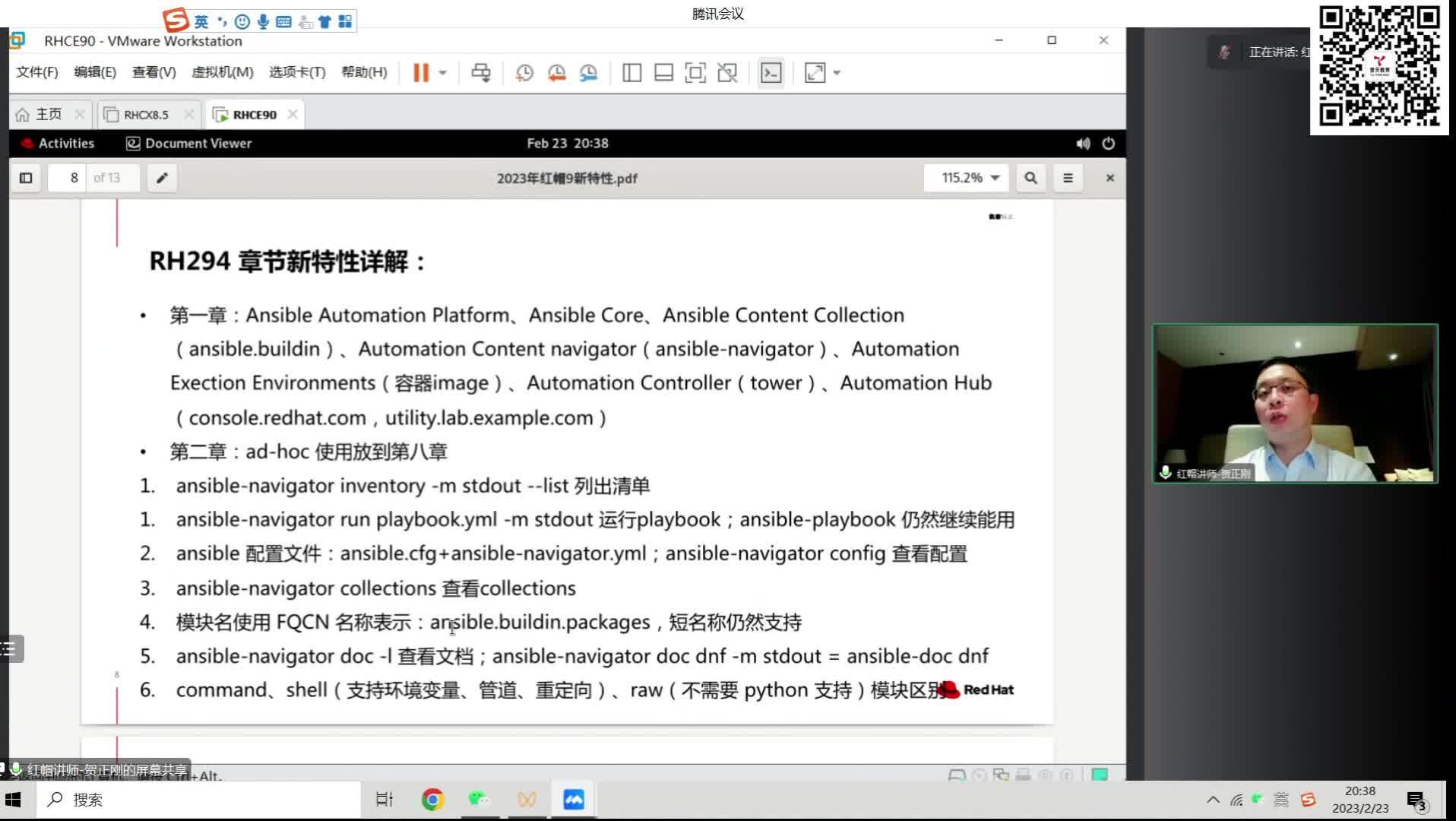Image resolution: width=1456 pixels, height=821 pixels.
Task: Open the VM snapshot manager
Action: (x=589, y=72)
